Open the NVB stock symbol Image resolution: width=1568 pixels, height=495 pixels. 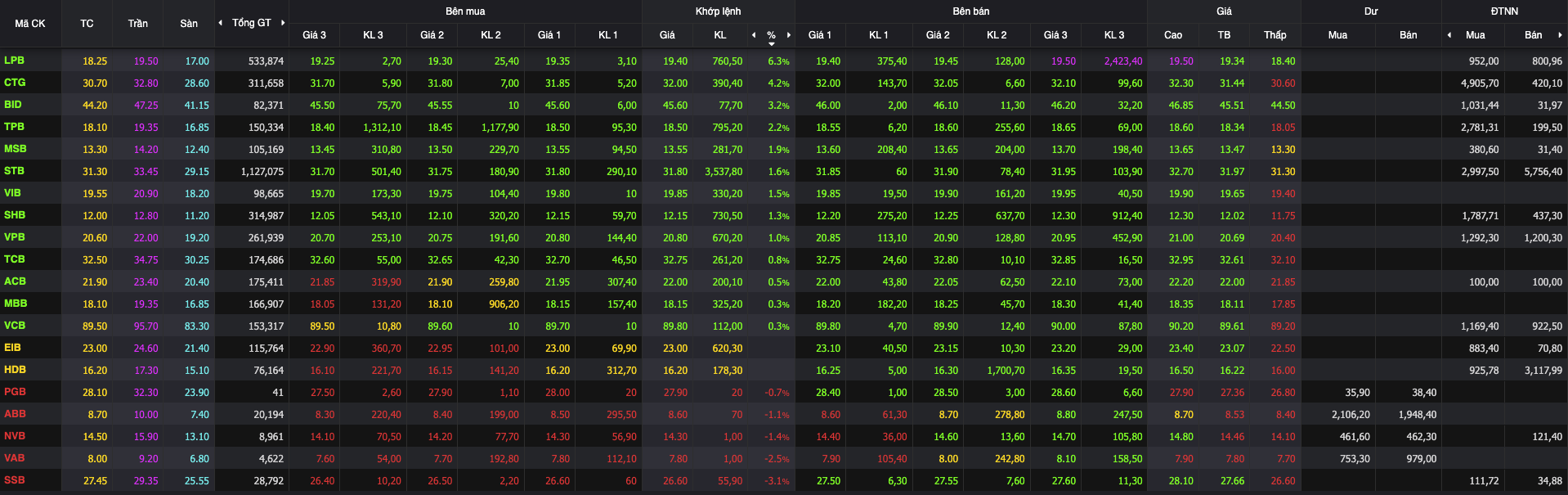point(15,436)
